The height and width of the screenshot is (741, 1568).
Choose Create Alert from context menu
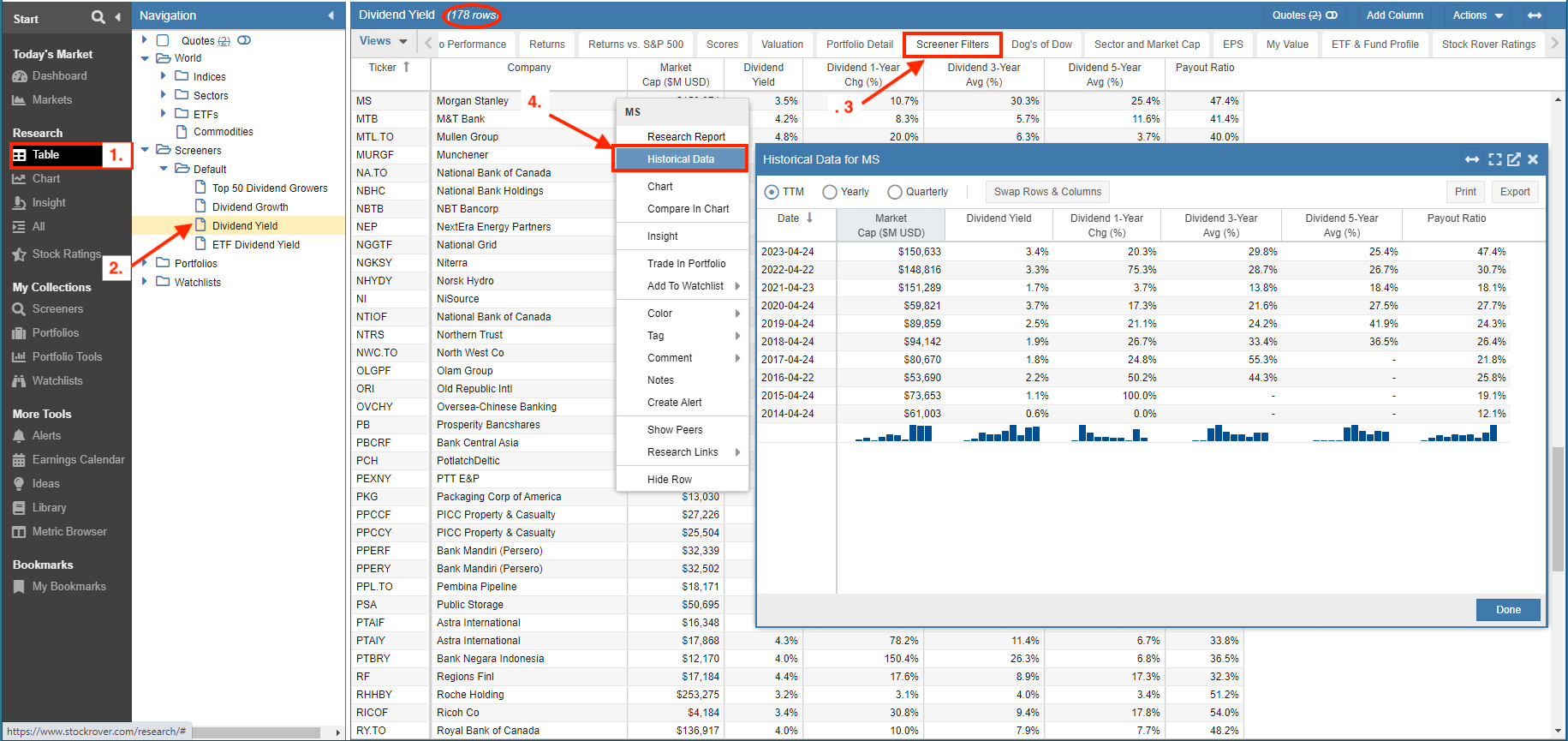pyautogui.click(x=683, y=403)
